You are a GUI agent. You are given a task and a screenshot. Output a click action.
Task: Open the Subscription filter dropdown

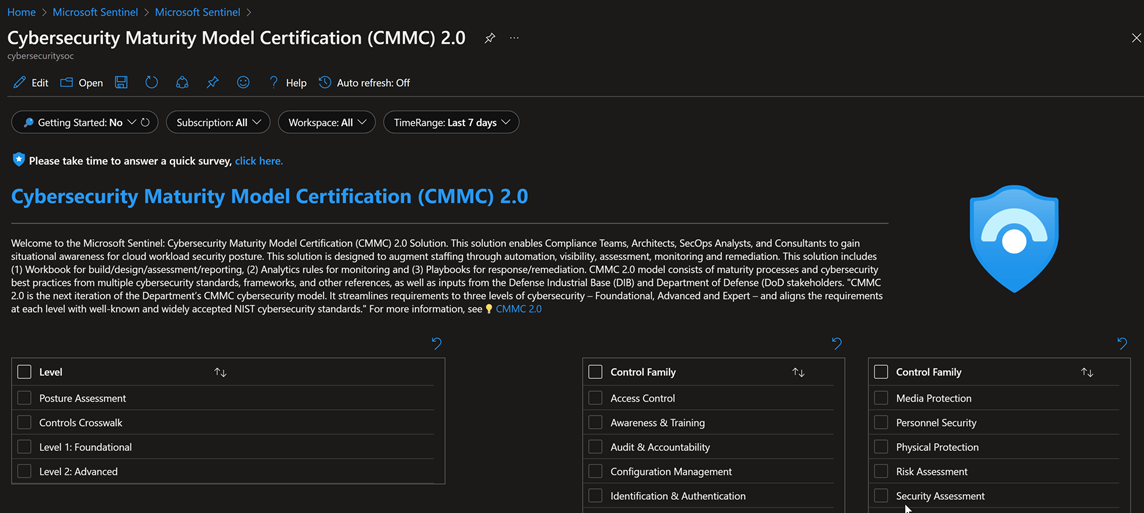tap(217, 123)
